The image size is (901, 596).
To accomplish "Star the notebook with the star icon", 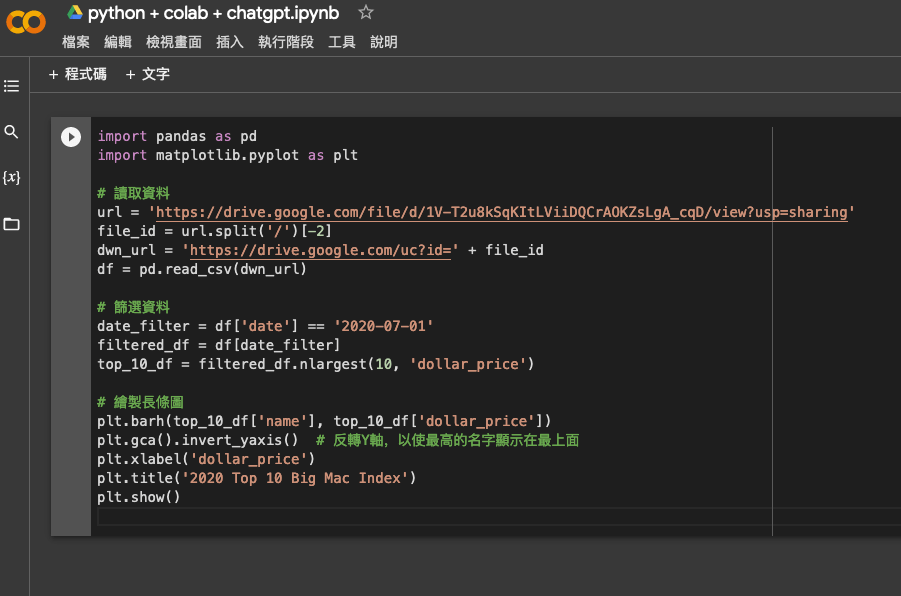I will click(x=365, y=13).
